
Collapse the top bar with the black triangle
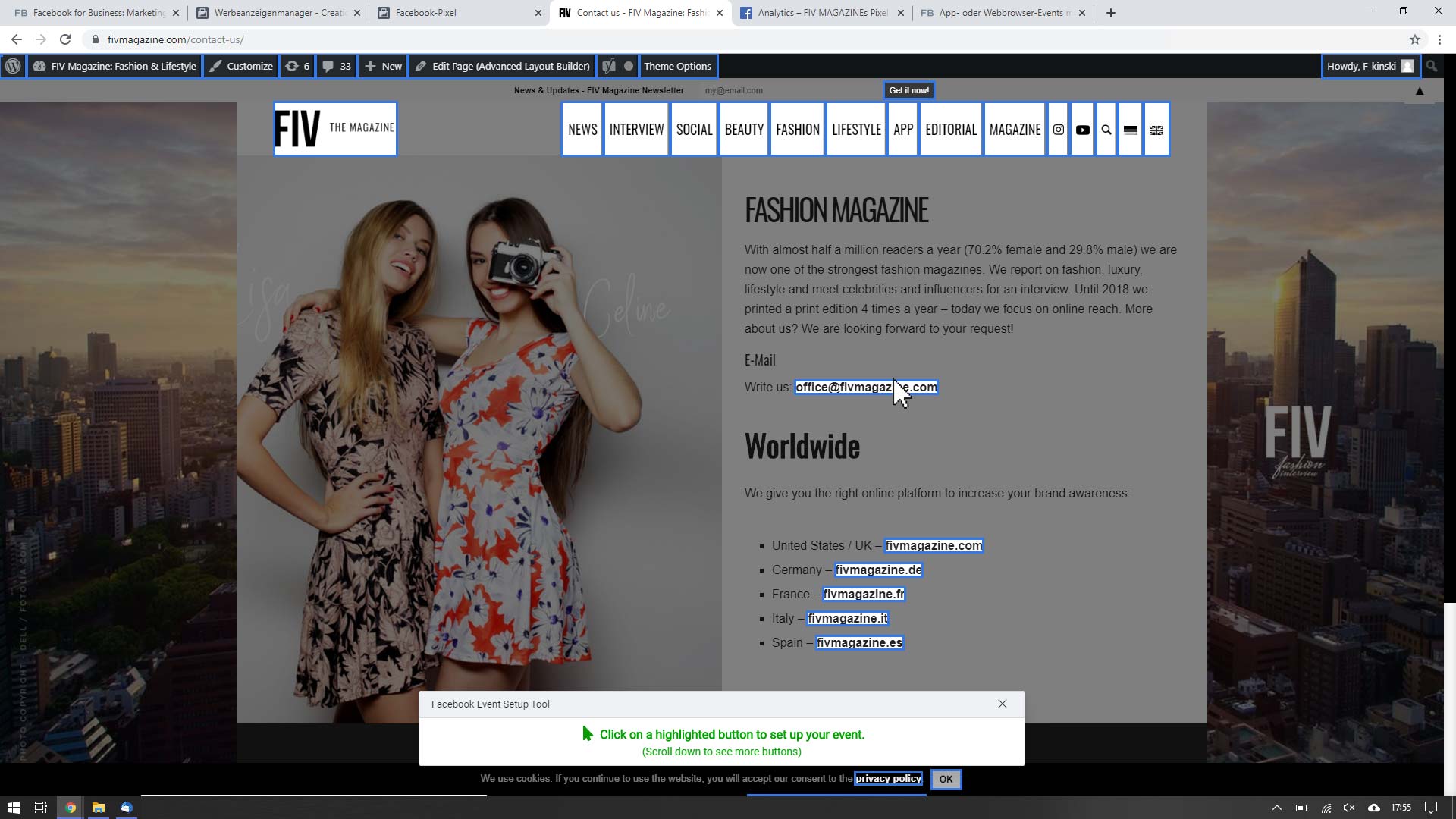(x=1420, y=91)
